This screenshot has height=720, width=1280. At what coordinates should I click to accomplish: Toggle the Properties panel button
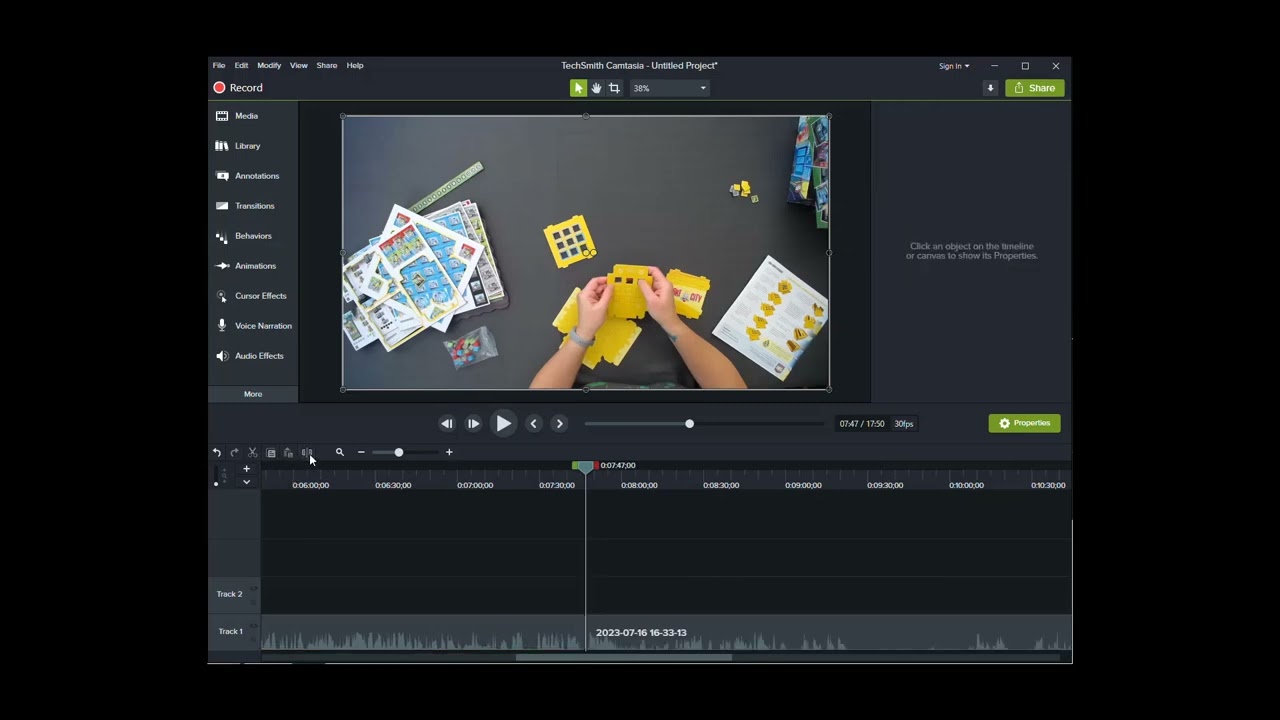pos(1025,423)
